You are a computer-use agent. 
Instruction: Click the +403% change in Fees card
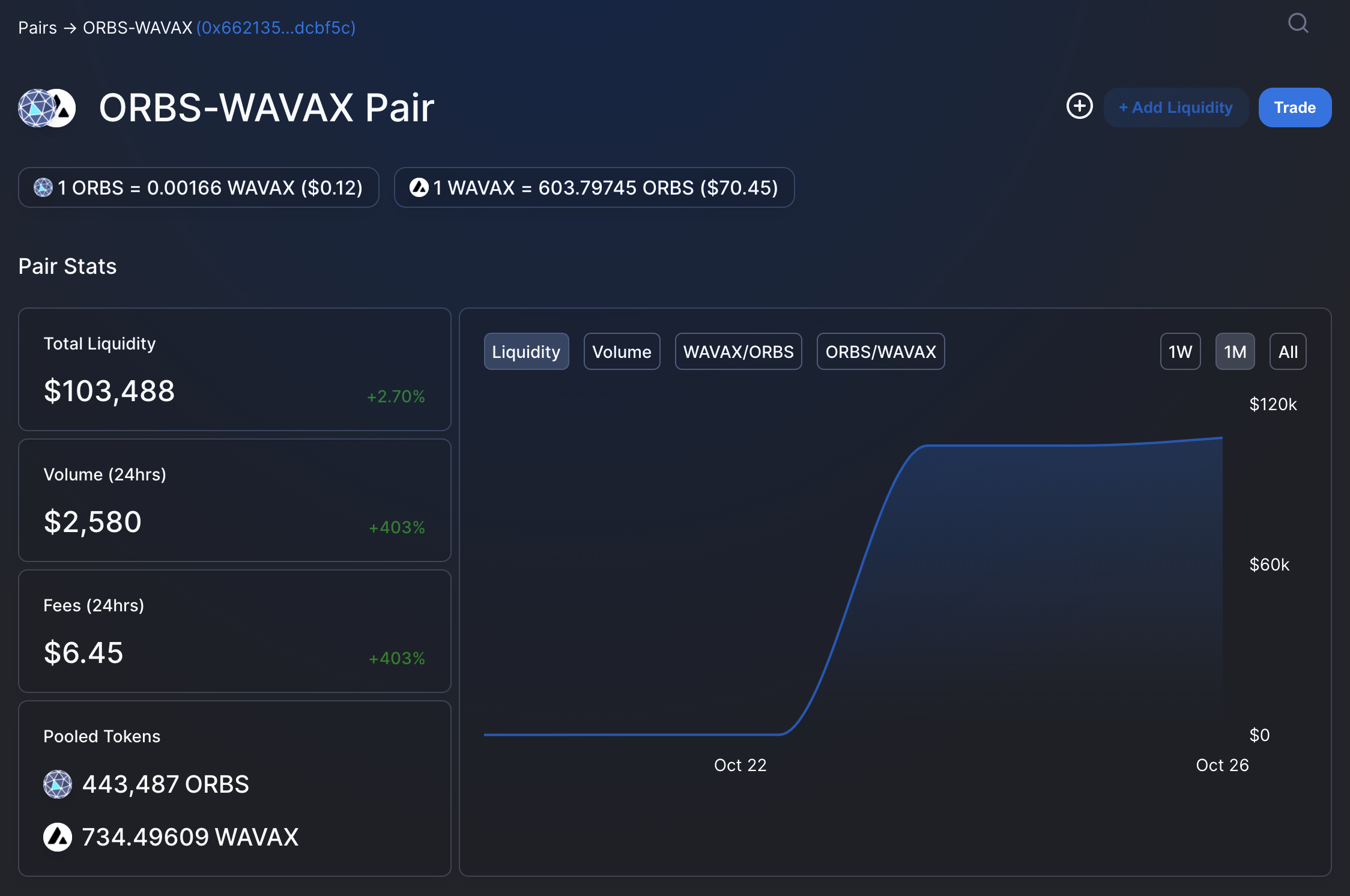pyautogui.click(x=396, y=658)
